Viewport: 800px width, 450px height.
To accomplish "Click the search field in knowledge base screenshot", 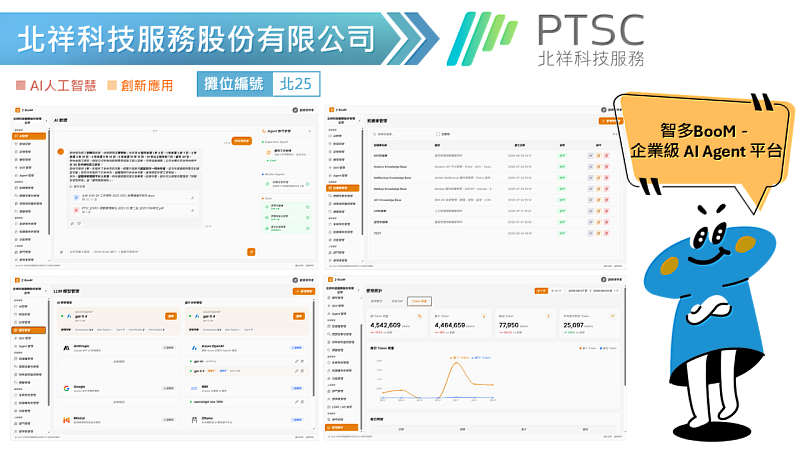I will pyautogui.click(x=402, y=134).
